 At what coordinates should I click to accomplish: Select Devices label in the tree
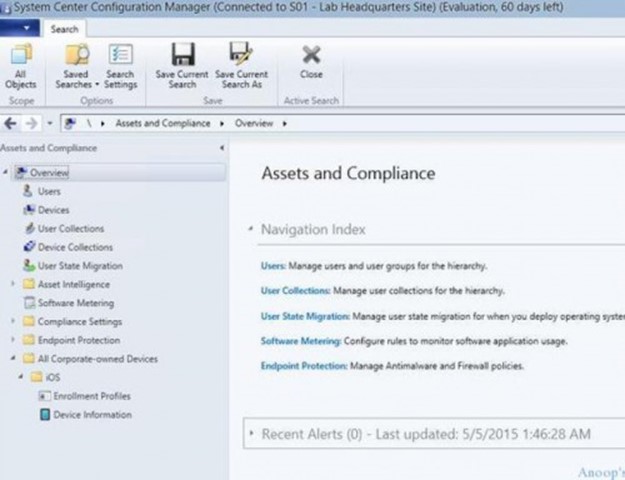pyautogui.click(x=53, y=210)
